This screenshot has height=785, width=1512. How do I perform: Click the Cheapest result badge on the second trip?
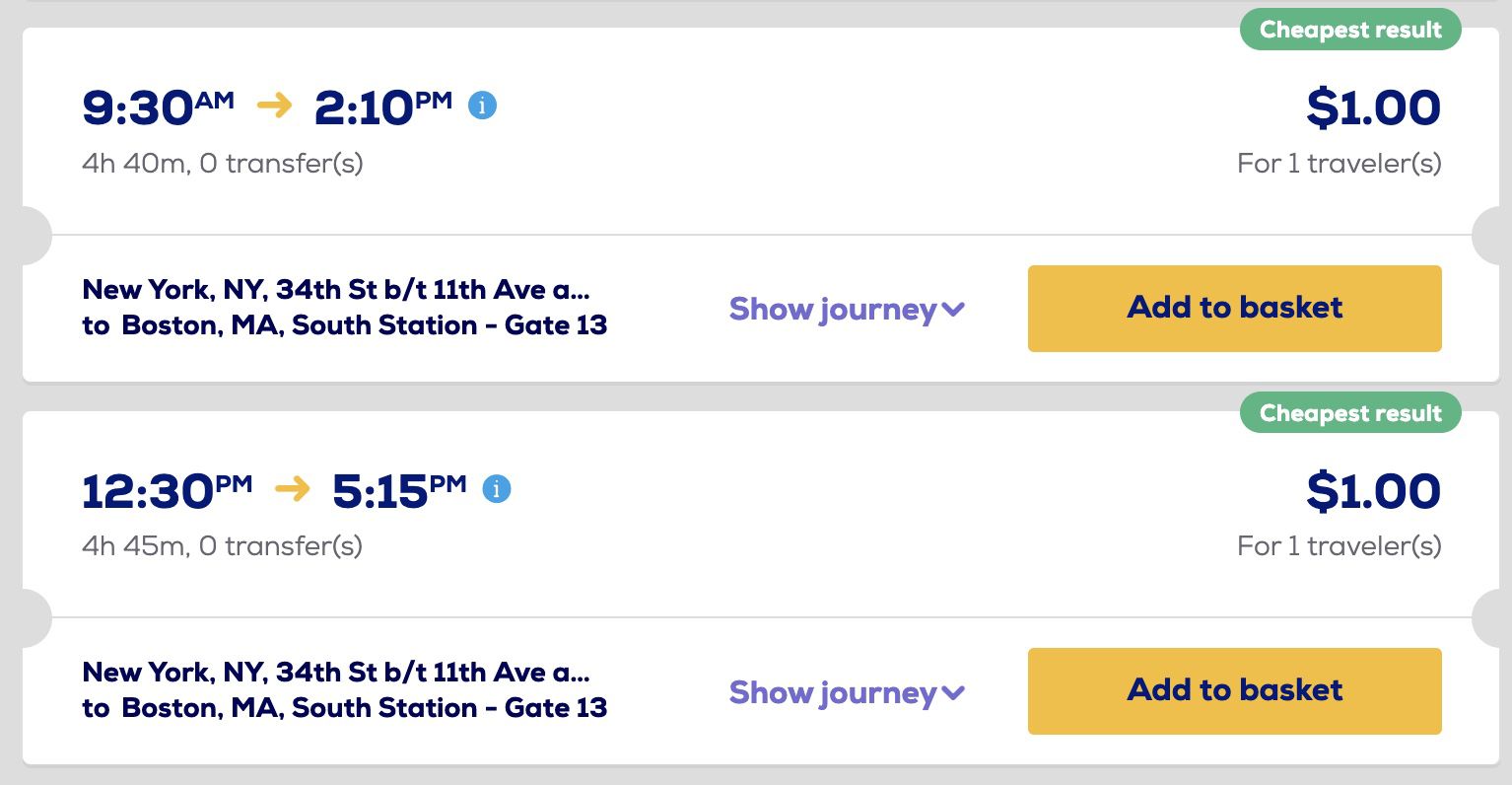click(x=1349, y=412)
